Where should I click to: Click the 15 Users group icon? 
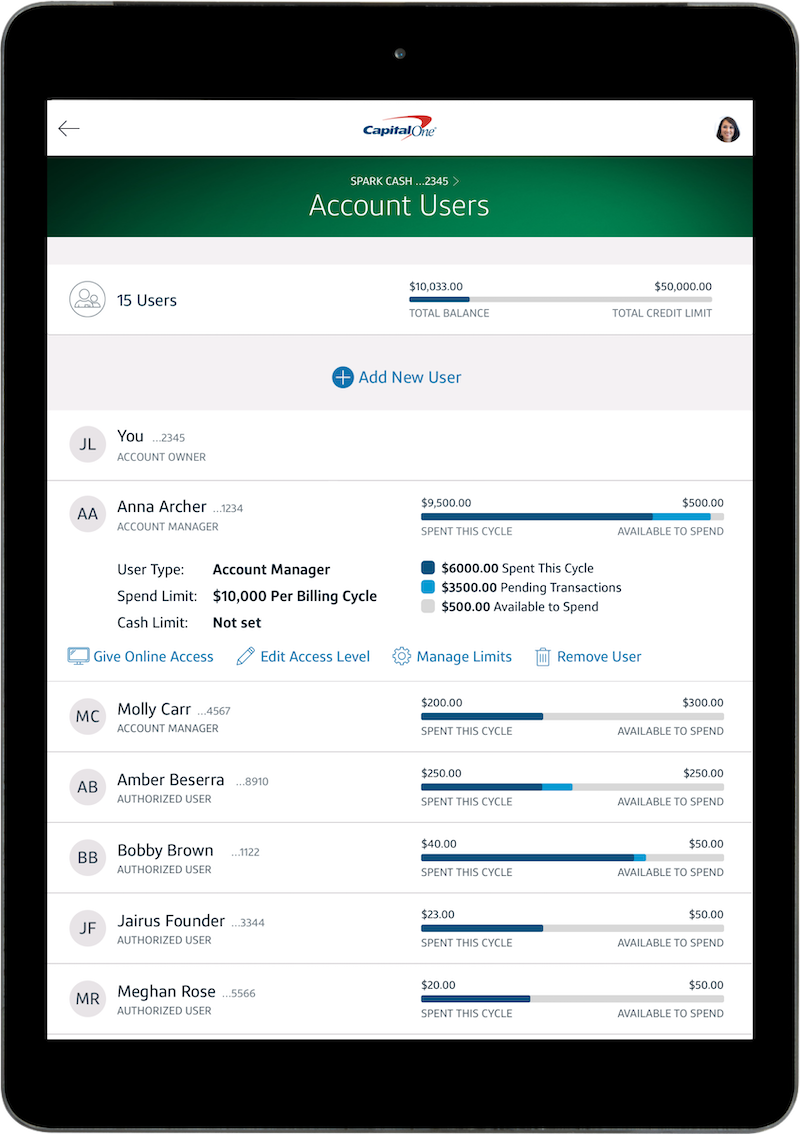(x=87, y=299)
